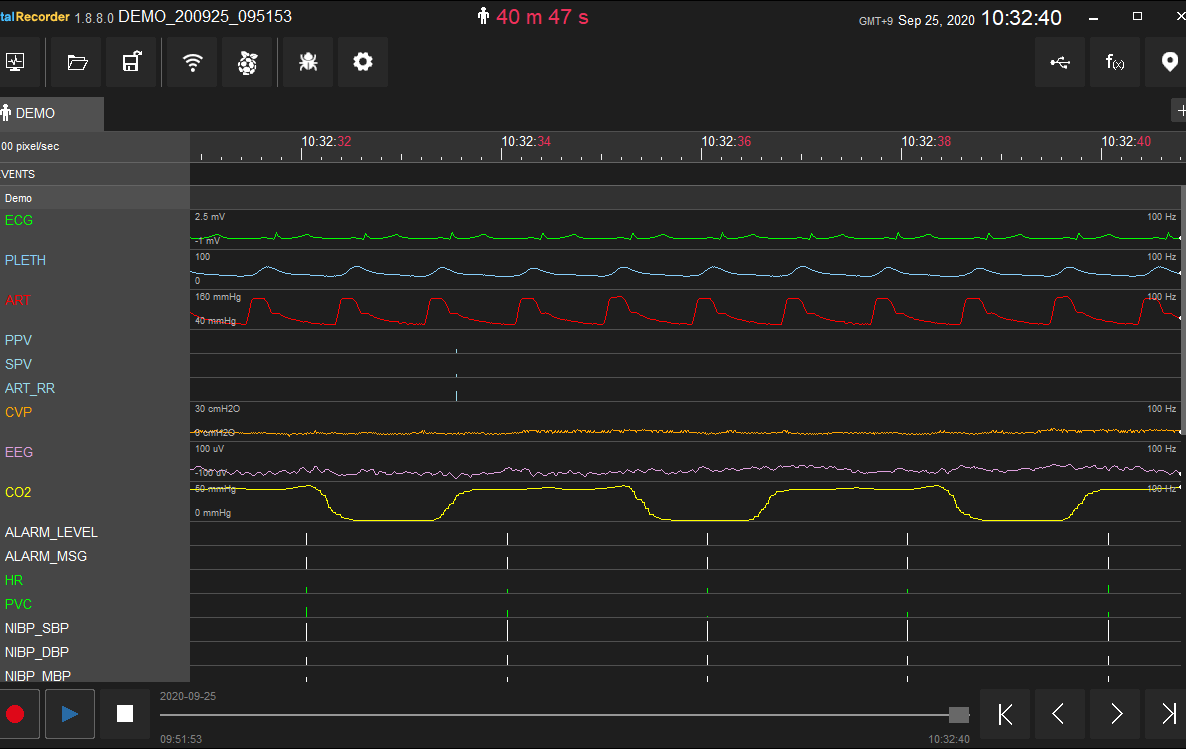Click the EVENTS row label

(x=17, y=174)
